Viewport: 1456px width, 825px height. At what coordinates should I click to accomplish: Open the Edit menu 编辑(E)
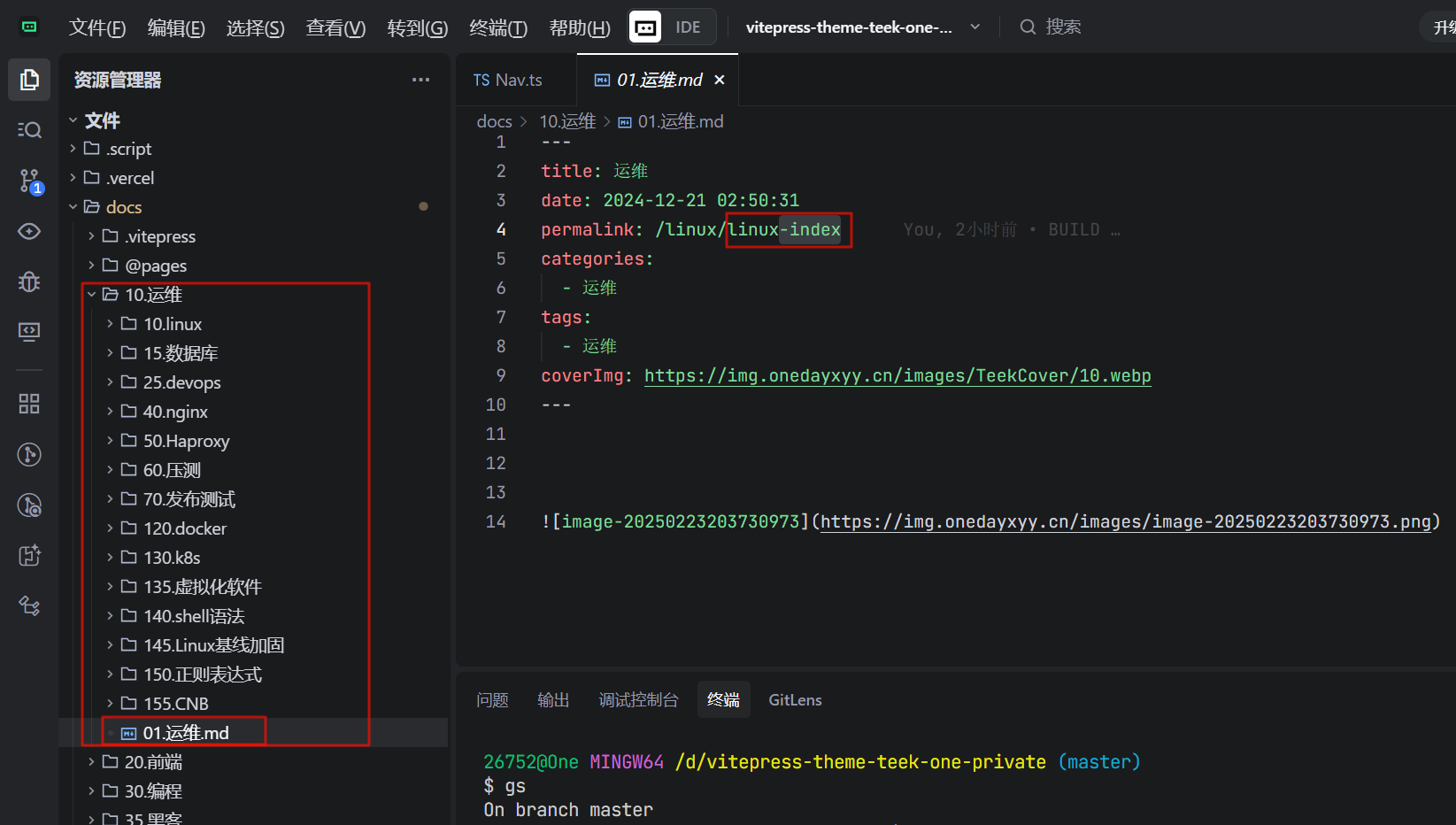click(176, 27)
